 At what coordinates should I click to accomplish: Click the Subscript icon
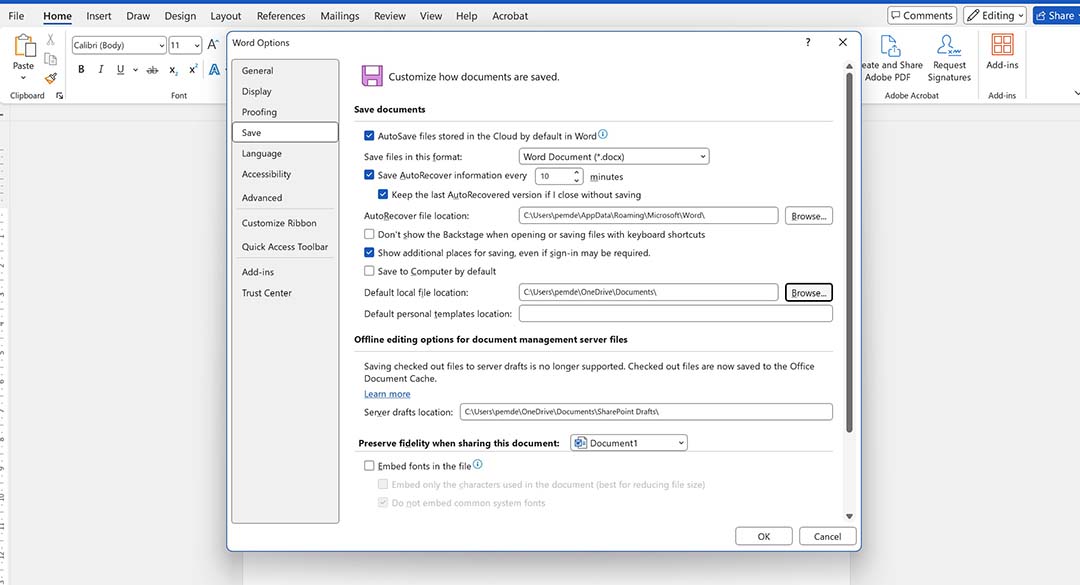(173, 70)
